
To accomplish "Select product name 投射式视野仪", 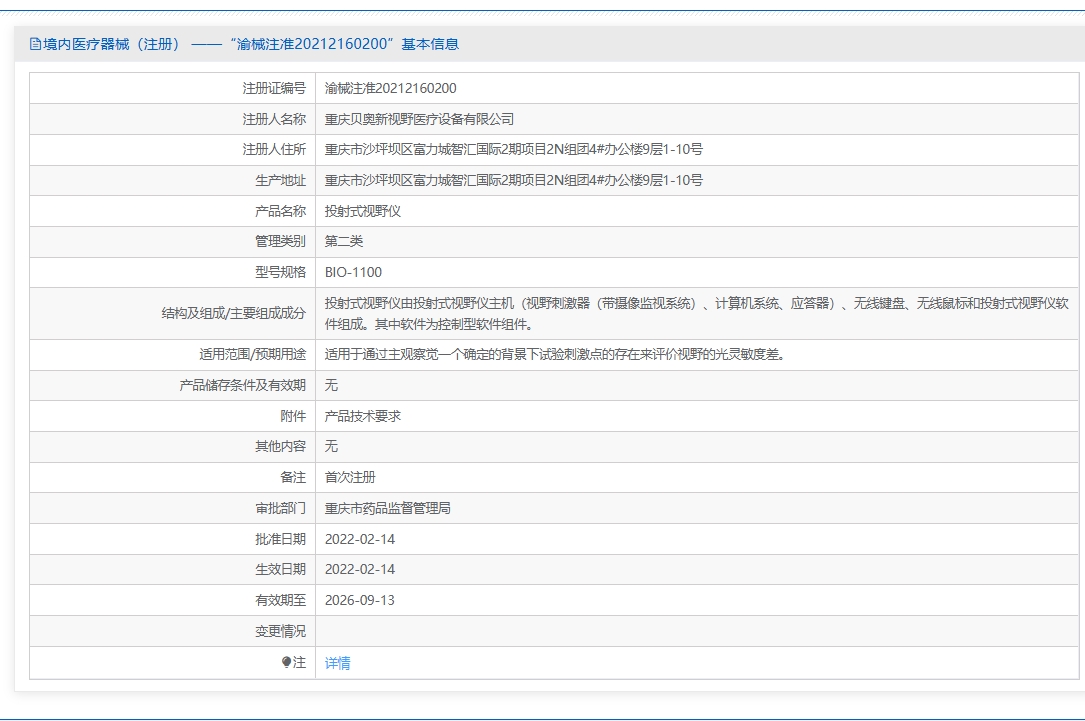I will pos(363,211).
